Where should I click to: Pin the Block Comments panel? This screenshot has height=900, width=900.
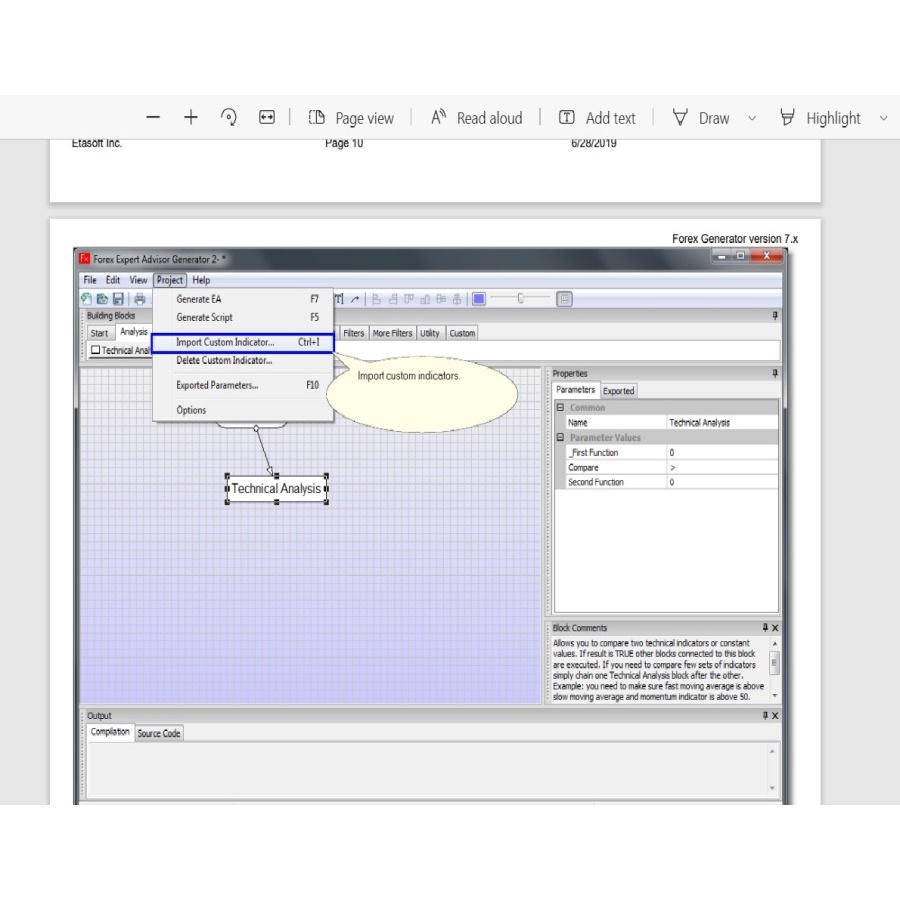click(765, 627)
